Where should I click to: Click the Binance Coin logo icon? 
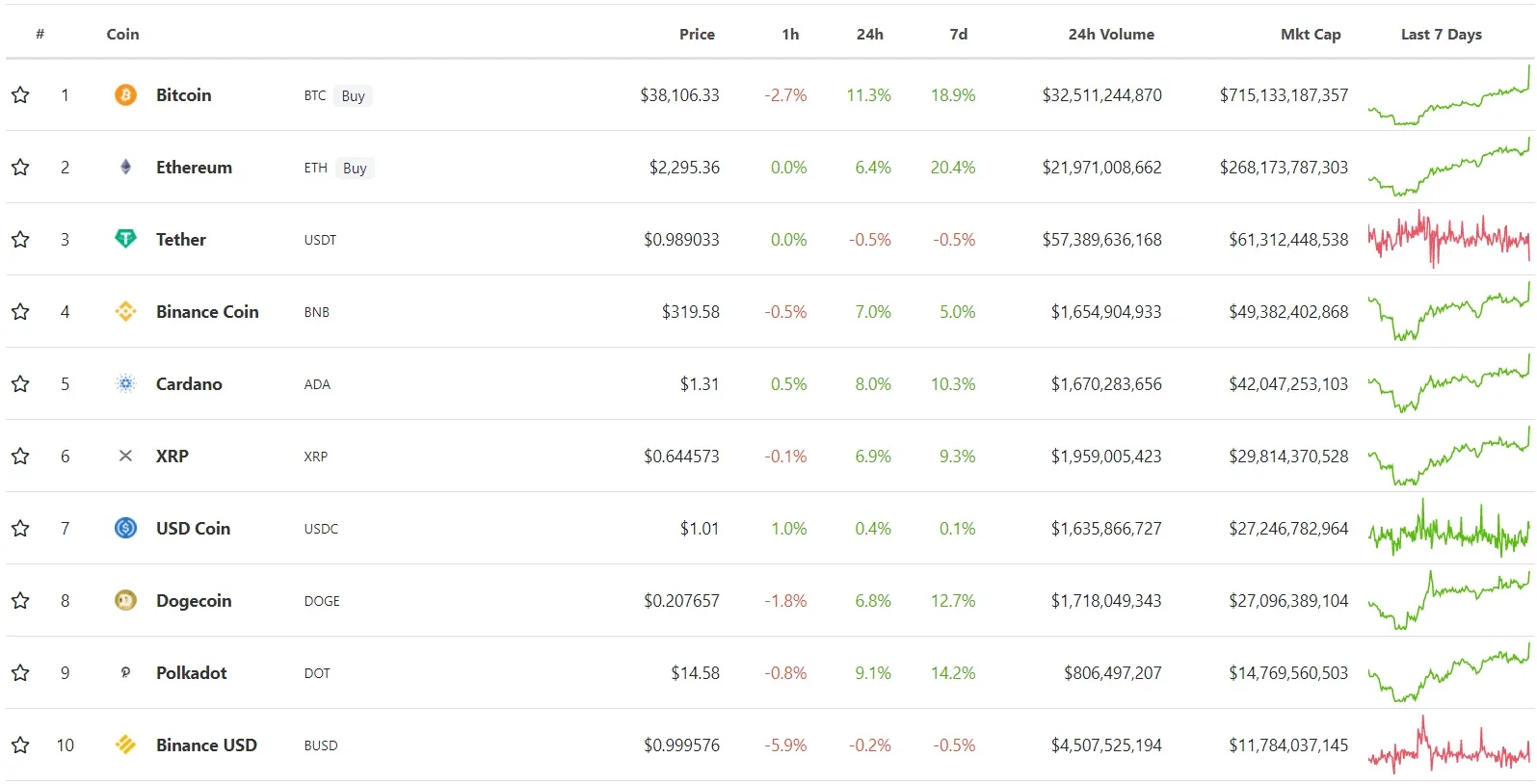click(125, 311)
